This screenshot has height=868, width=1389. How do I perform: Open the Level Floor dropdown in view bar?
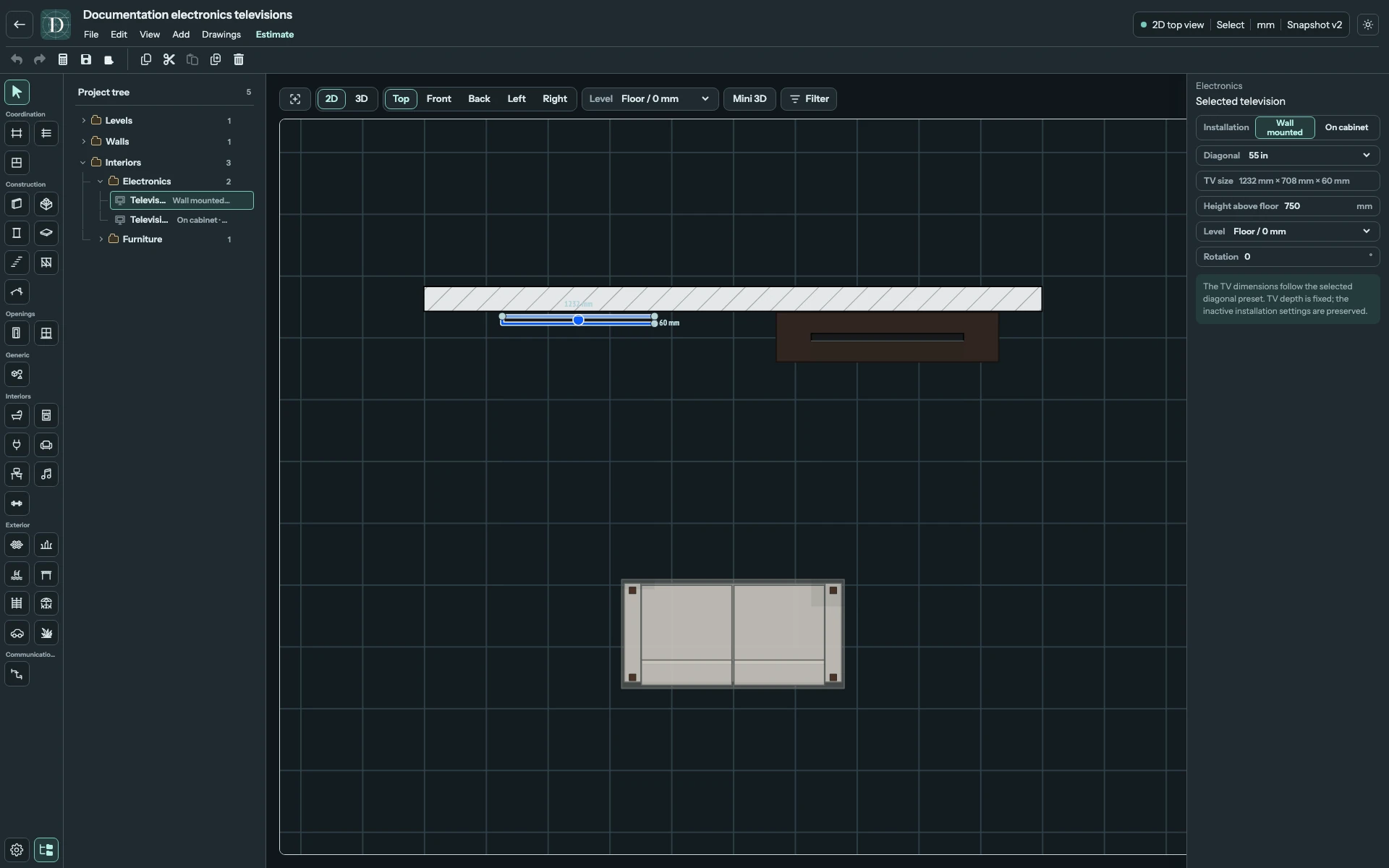[650, 99]
